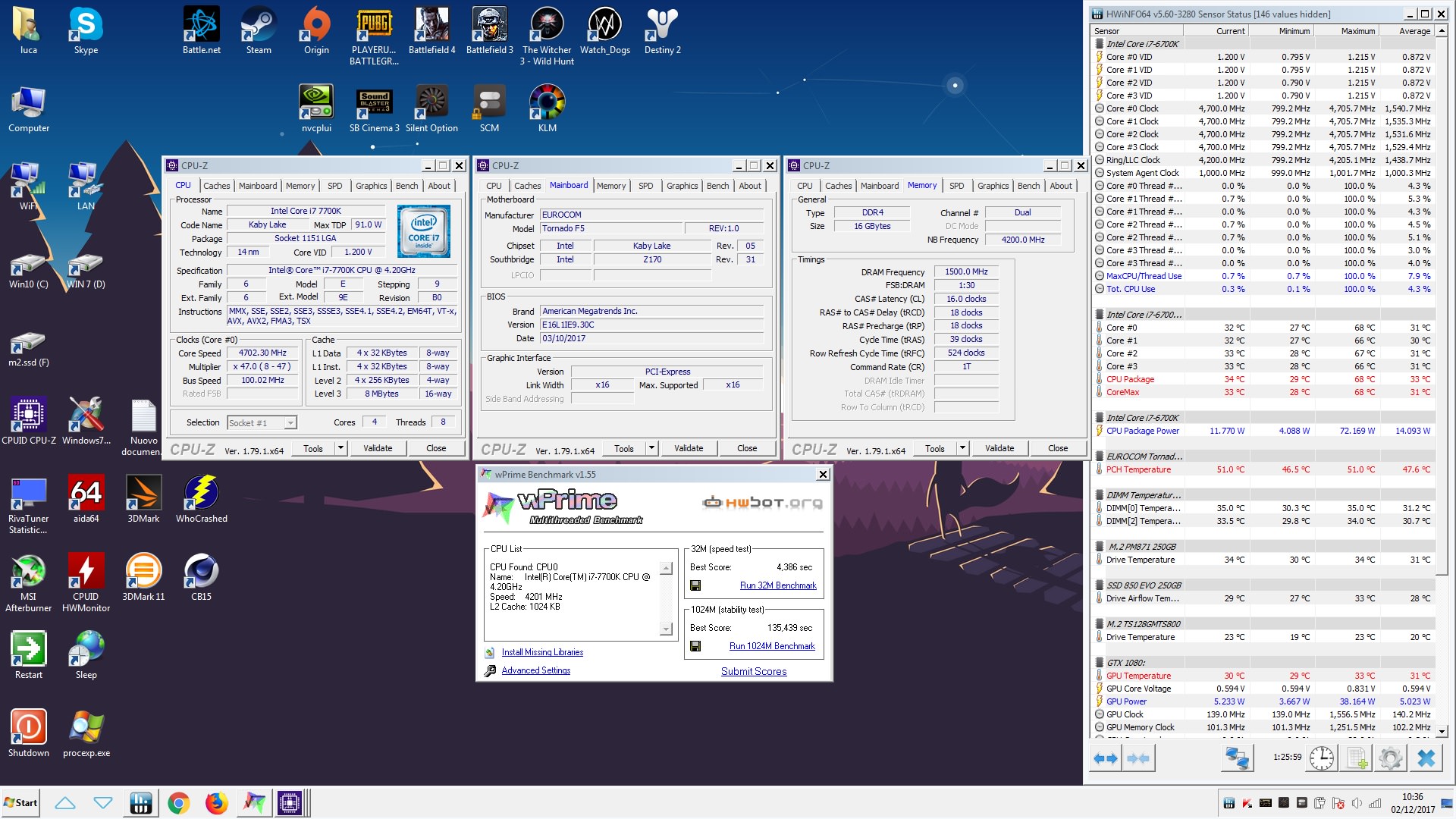1456x819 pixels.
Task: Open Tools dropdown arrow in CPU-Z CPU-tab window
Action: pos(341,448)
